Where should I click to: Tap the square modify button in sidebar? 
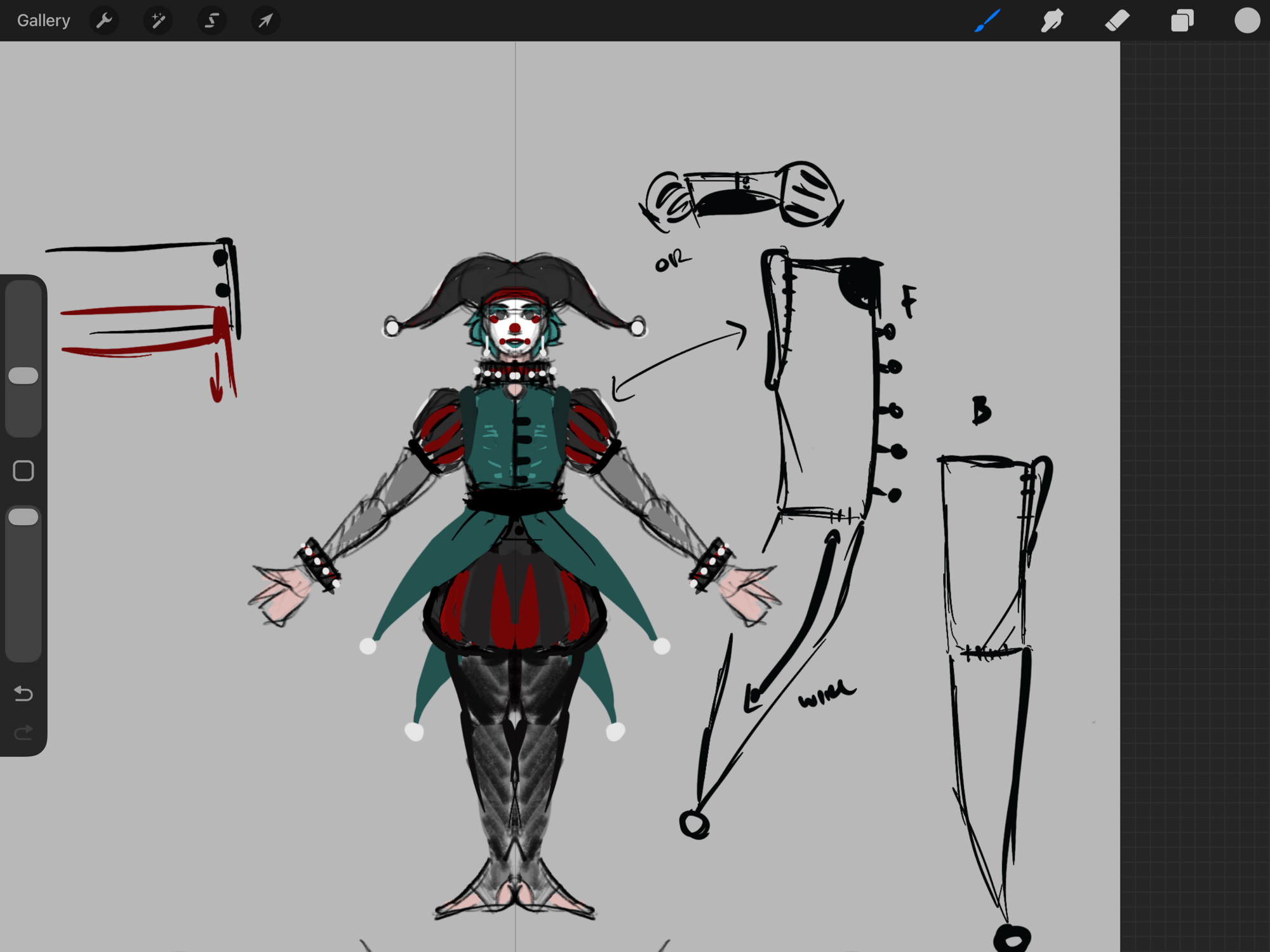point(23,471)
